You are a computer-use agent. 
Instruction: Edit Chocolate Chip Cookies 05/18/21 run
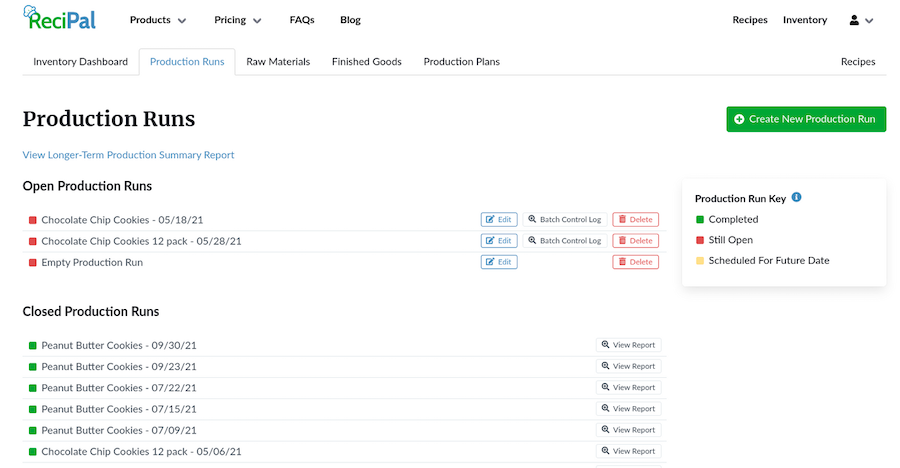point(498,220)
